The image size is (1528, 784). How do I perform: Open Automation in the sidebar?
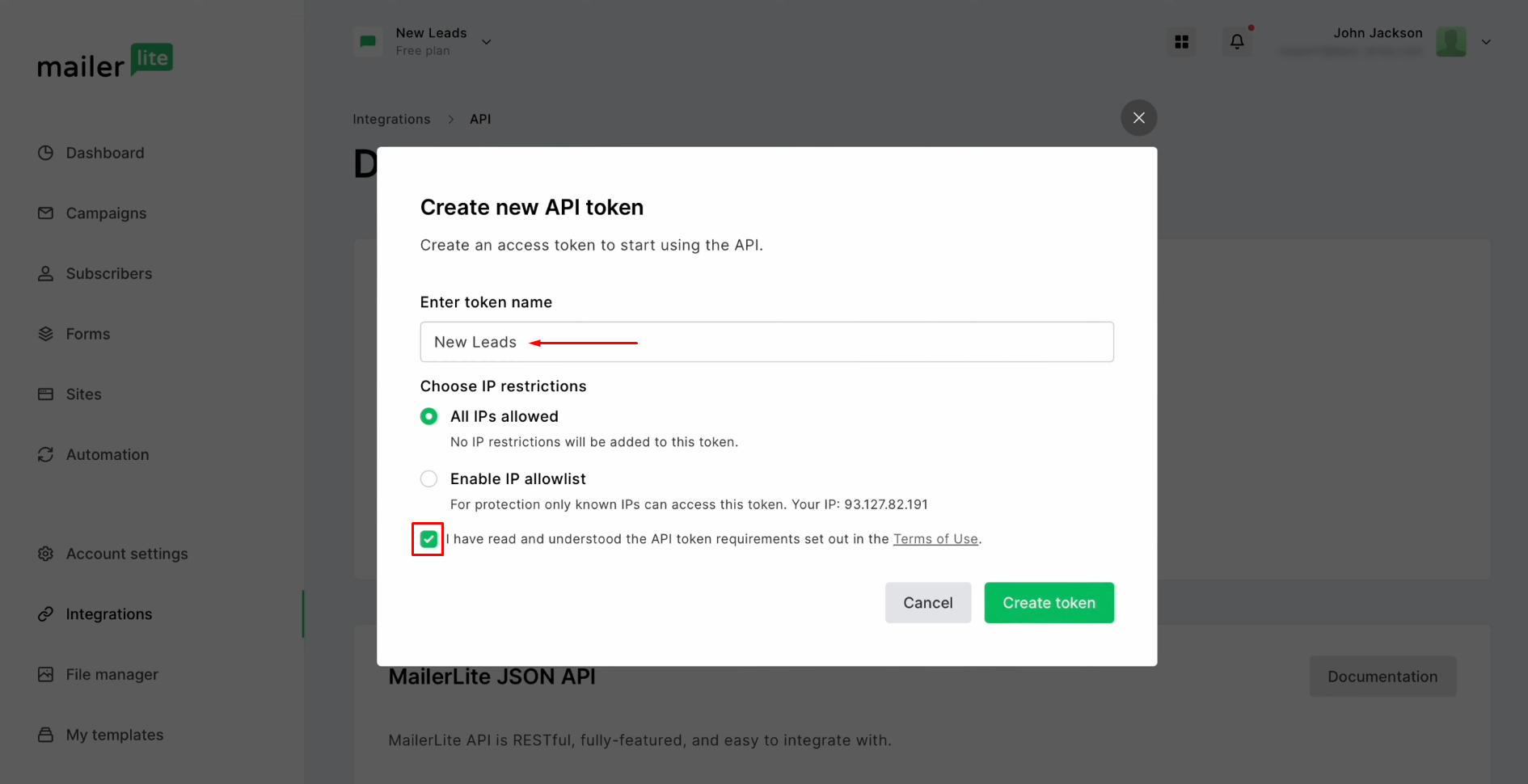coord(108,455)
